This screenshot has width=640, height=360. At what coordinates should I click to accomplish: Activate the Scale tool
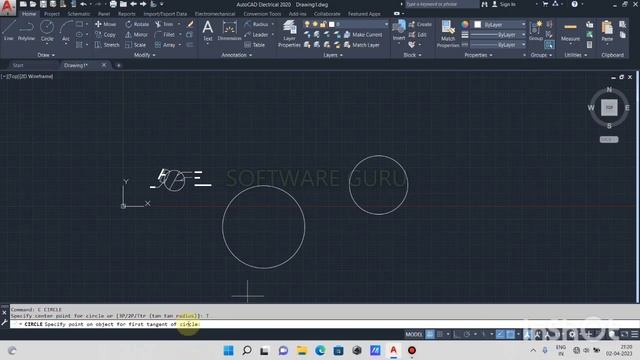click(x=136, y=45)
